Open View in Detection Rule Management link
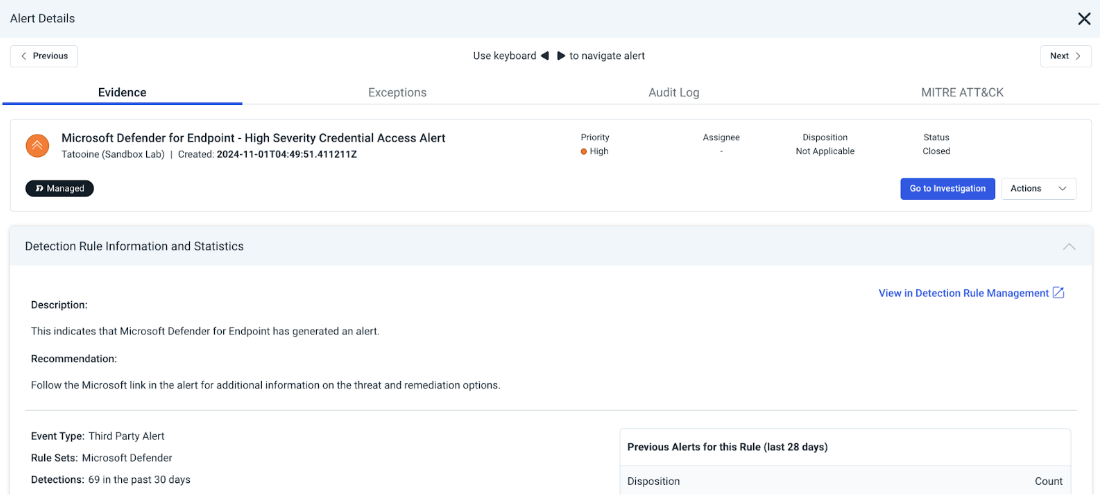Screen dimensions: 1100x500 (x=963, y=293)
